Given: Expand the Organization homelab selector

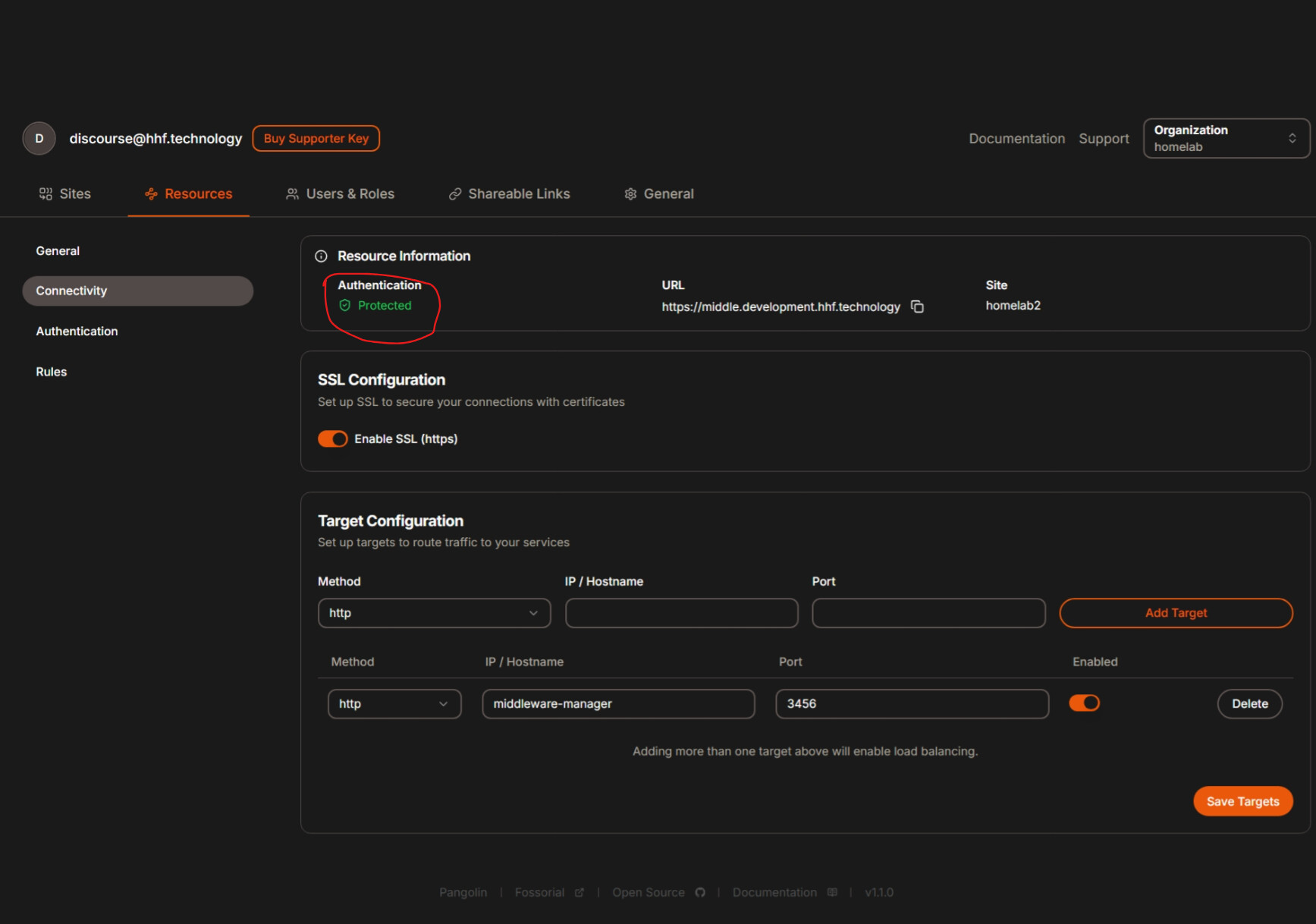Looking at the screenshot, I should (1226, 138).
